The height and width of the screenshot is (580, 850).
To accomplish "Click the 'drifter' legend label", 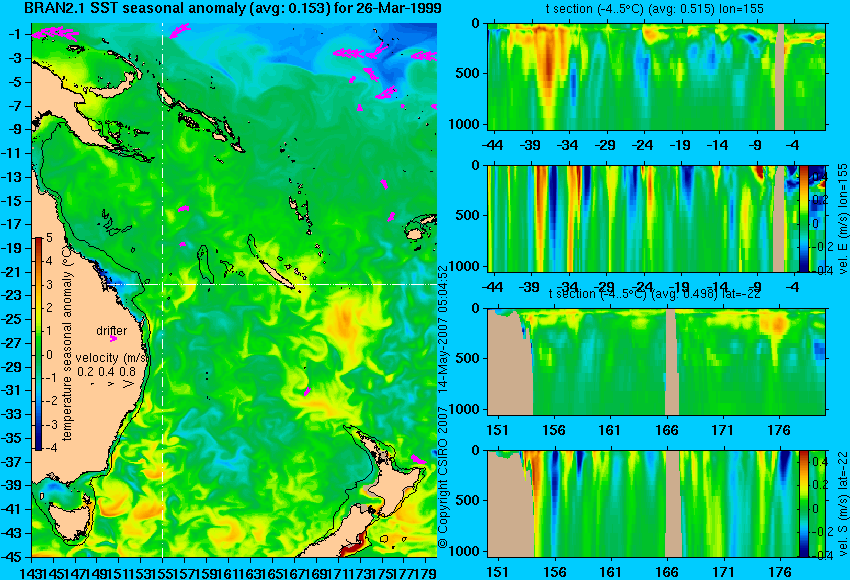I will 112,331.
